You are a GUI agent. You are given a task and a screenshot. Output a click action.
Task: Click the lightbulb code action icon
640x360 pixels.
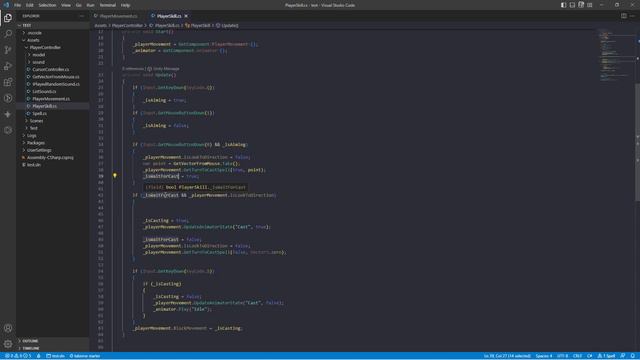tap(115, 176)
